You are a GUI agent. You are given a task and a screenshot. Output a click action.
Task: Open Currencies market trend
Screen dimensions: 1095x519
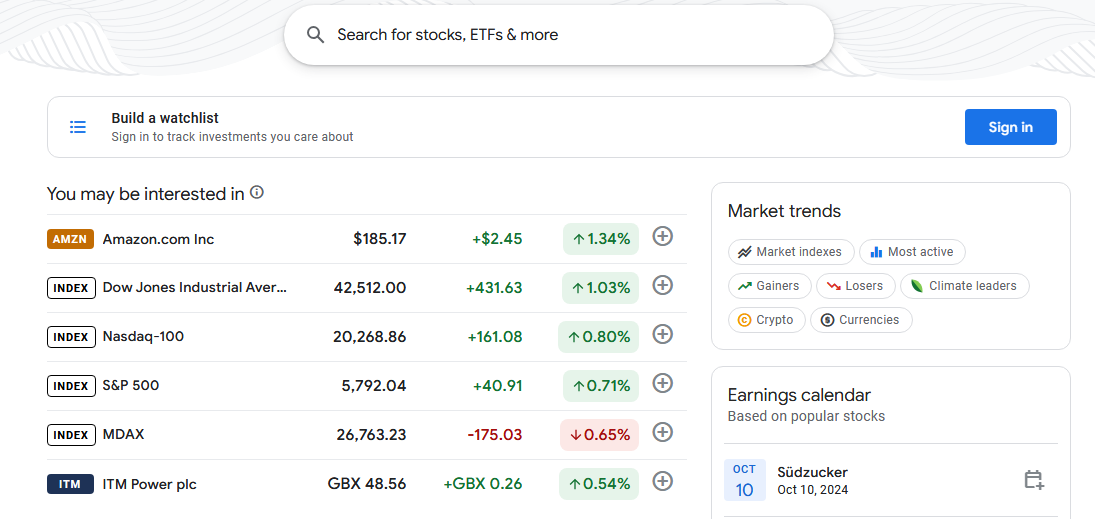861,320
